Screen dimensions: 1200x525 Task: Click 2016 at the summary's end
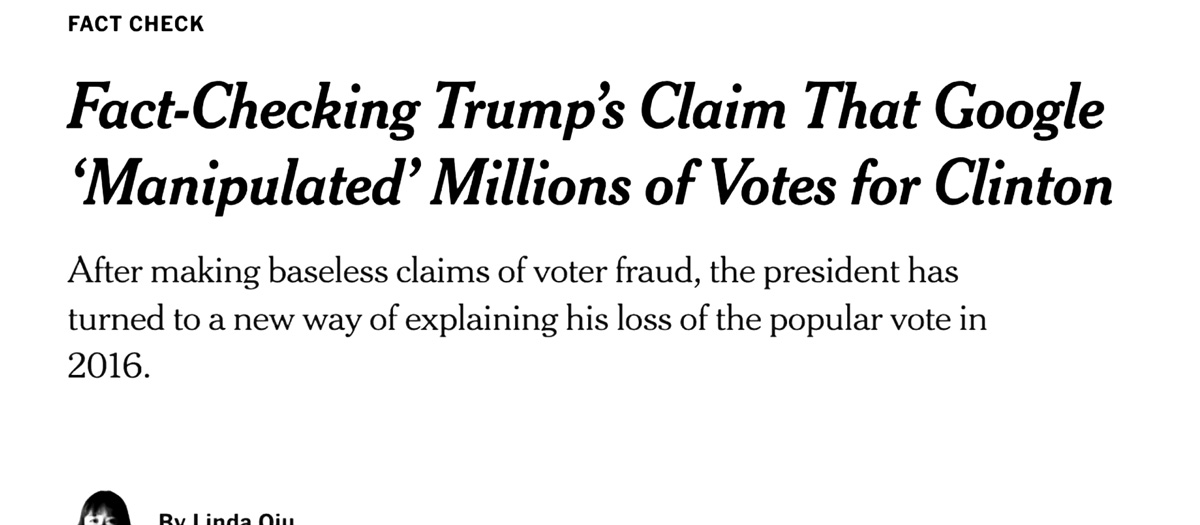point(108,367)
